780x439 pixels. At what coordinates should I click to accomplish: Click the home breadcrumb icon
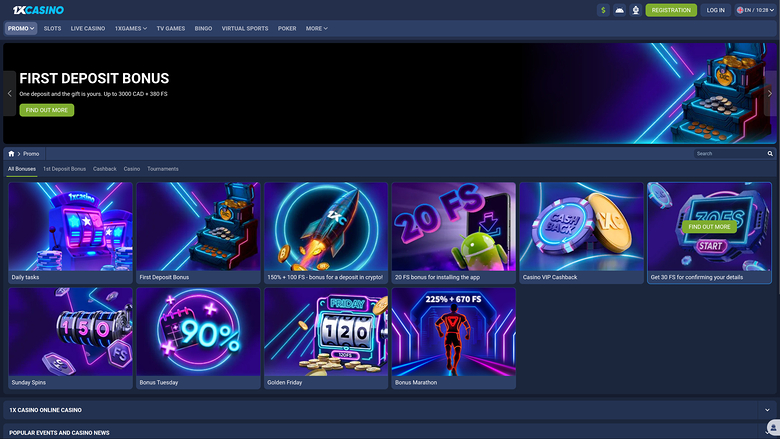point(11,154)
